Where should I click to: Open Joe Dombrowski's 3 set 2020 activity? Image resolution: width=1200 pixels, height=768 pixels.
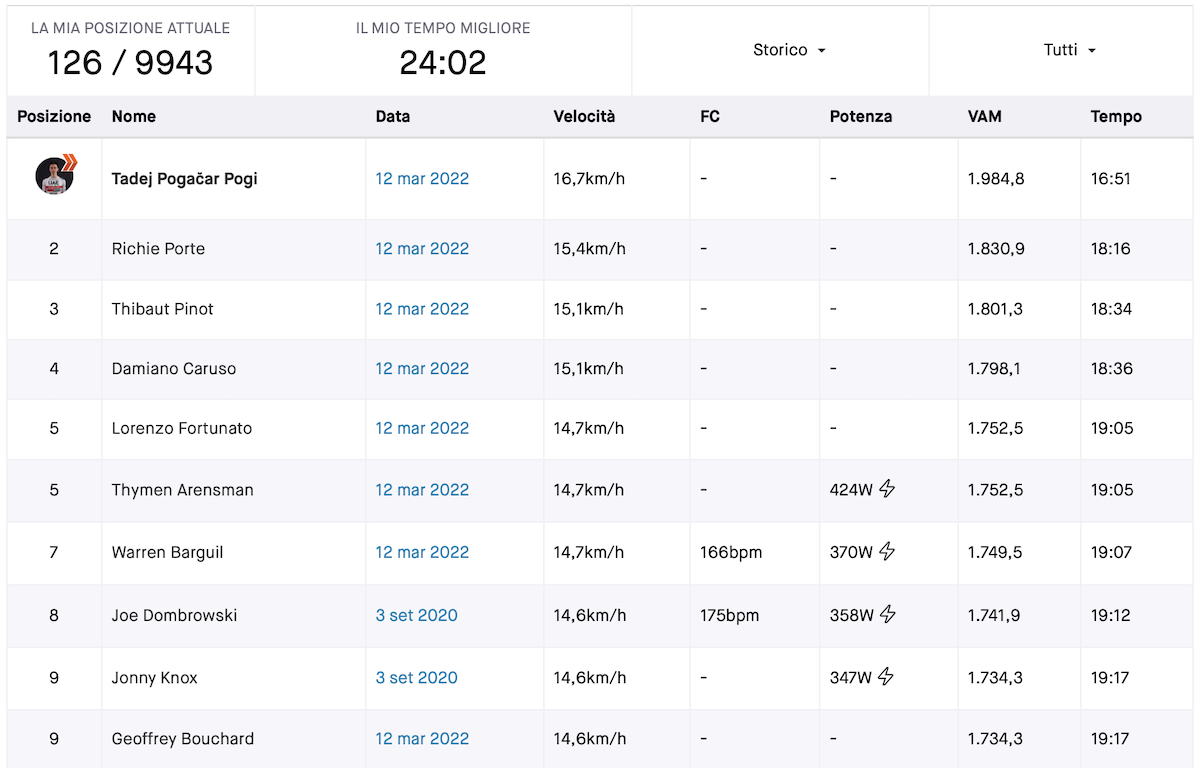point(416,615)
